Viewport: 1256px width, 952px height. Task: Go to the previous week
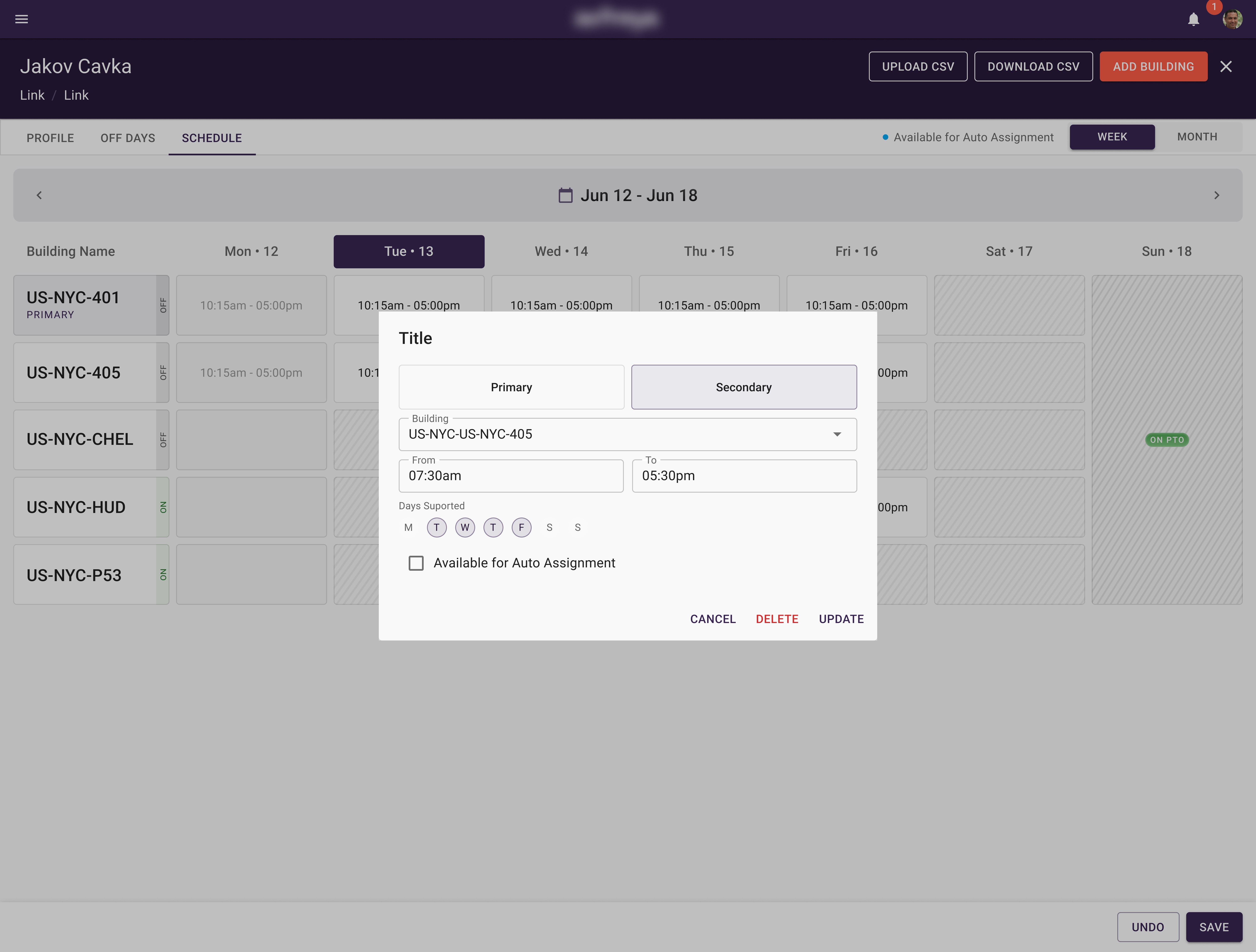point(39,195)
